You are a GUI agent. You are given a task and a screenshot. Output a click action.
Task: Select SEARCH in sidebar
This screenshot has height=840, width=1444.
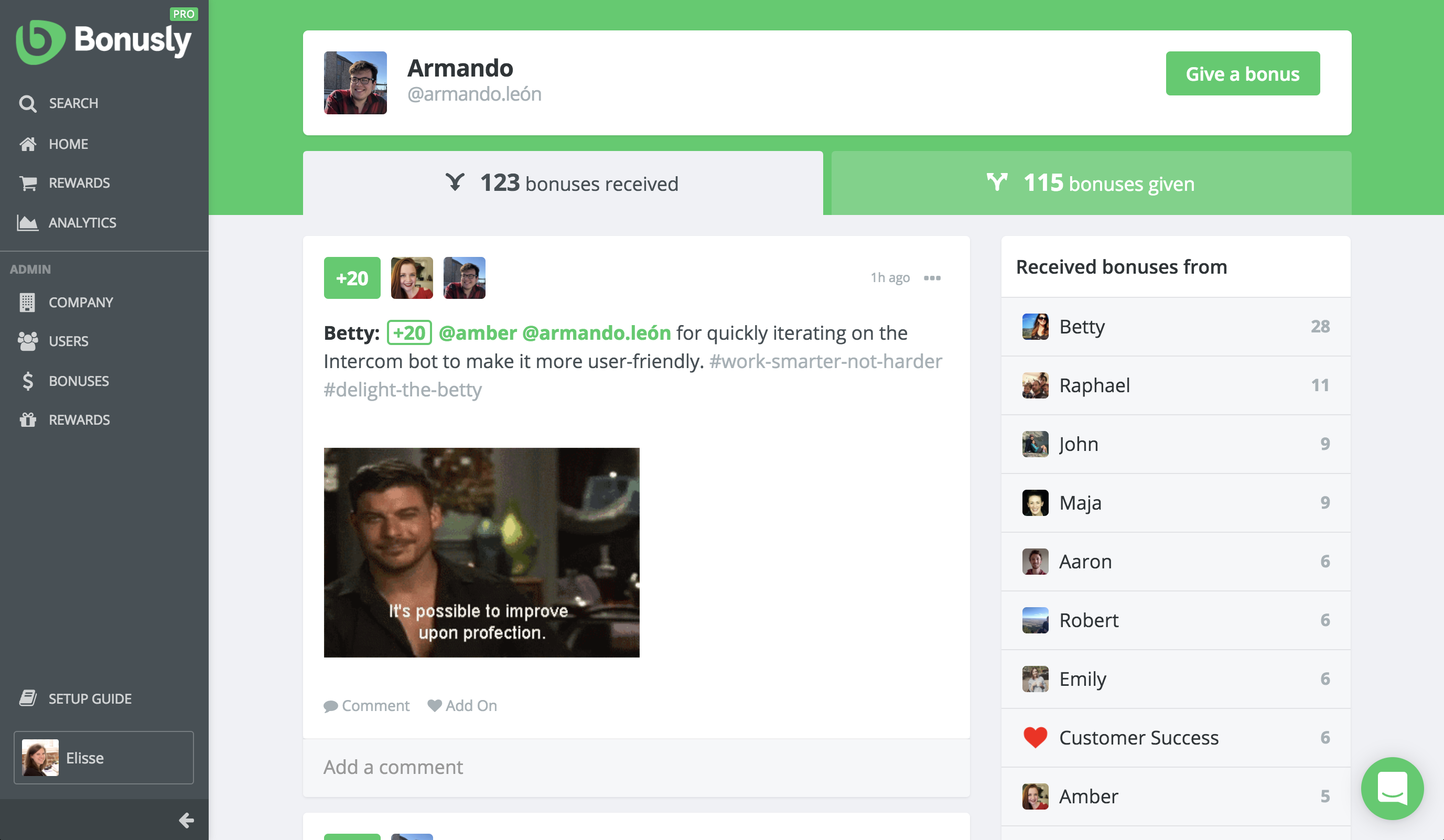[x=73, y=104]
